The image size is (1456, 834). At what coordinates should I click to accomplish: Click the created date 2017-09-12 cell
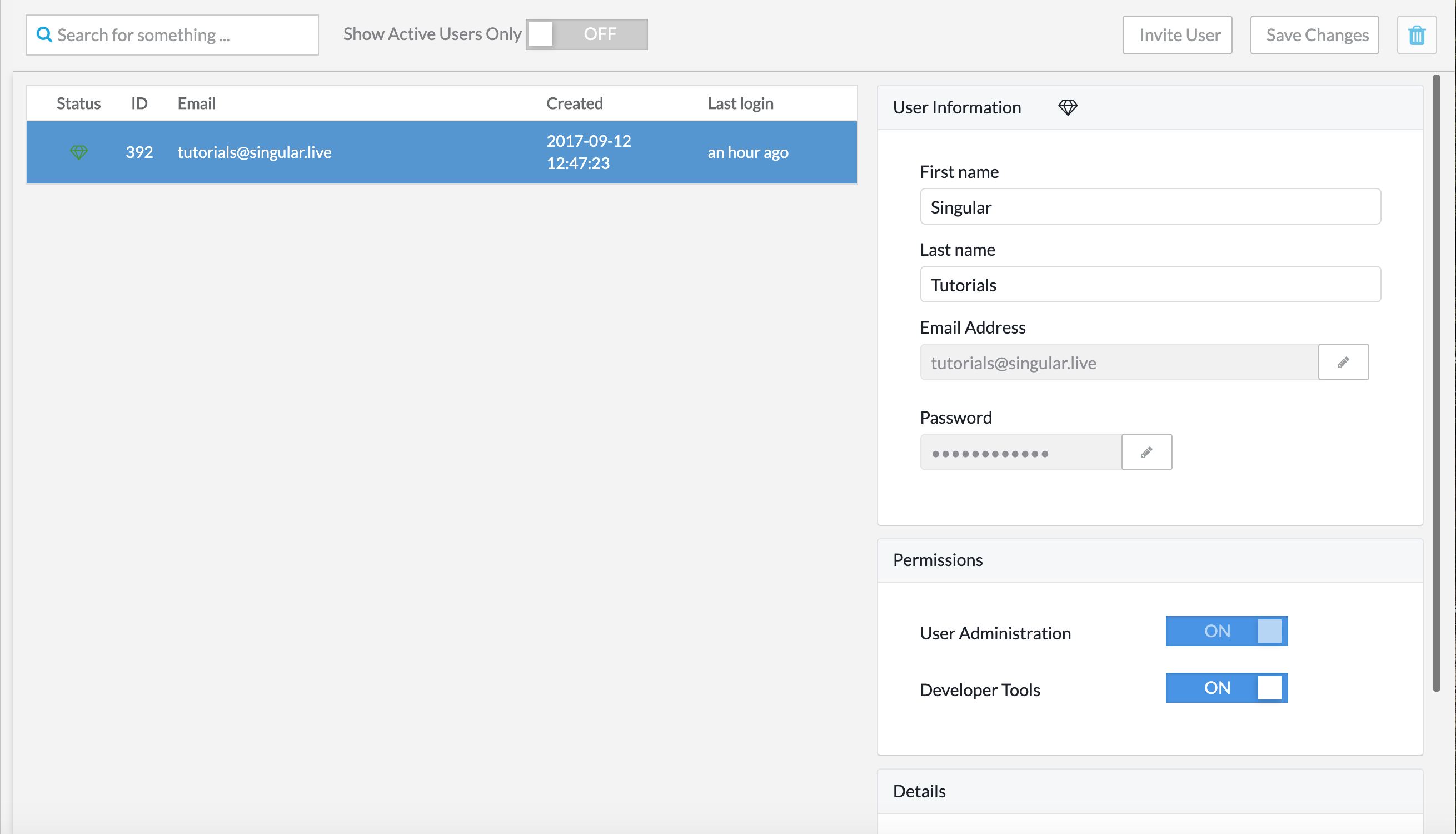[x=589, y=152]
